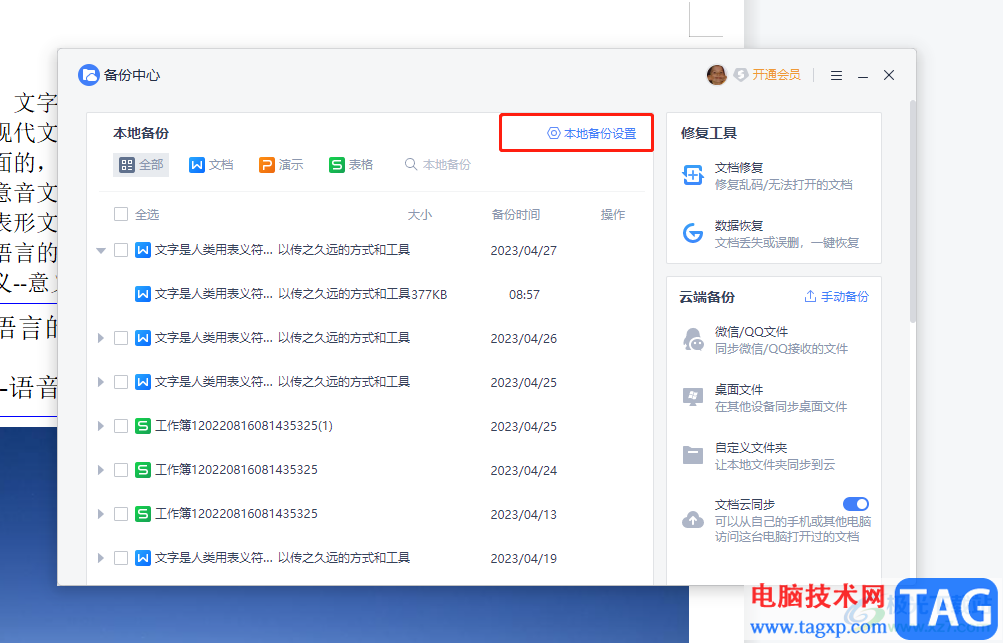The image size is (1003, 643).
Task: Select the 08:57 backup entry of 377KB
Action: tap(371, 294)
